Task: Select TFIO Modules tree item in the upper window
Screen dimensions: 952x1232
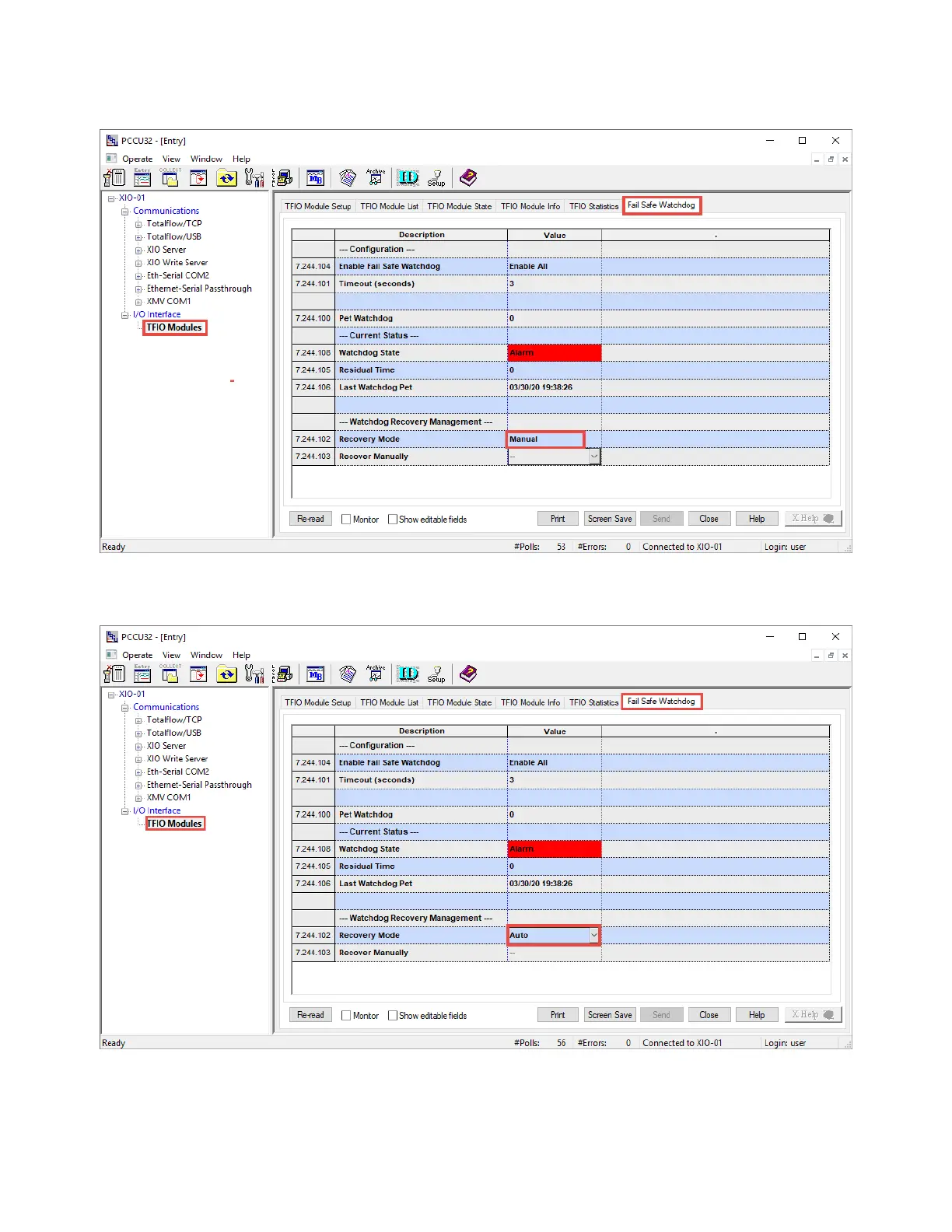Action: 174,328
